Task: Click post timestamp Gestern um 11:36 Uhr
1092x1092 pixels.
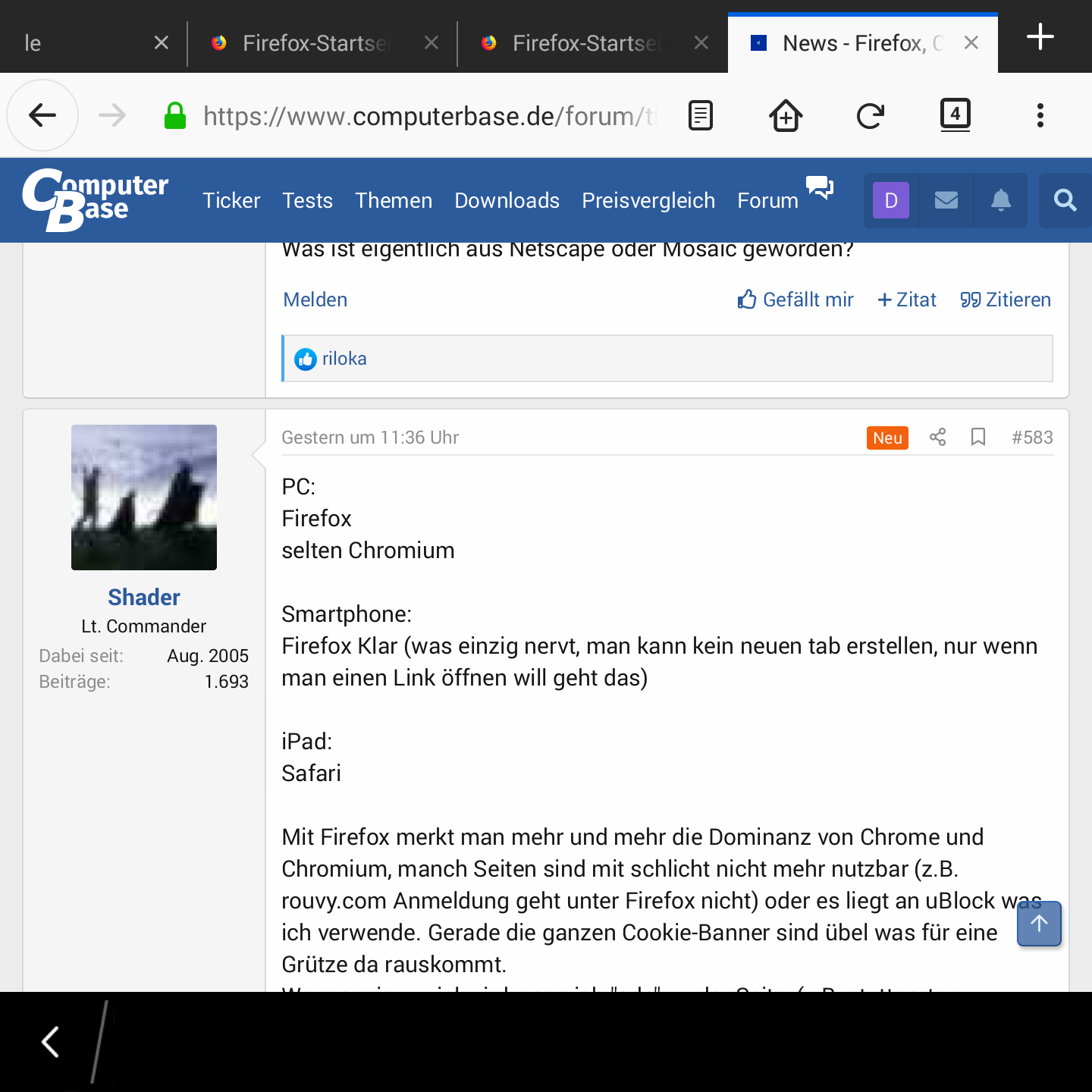Action: coord(370,438)
